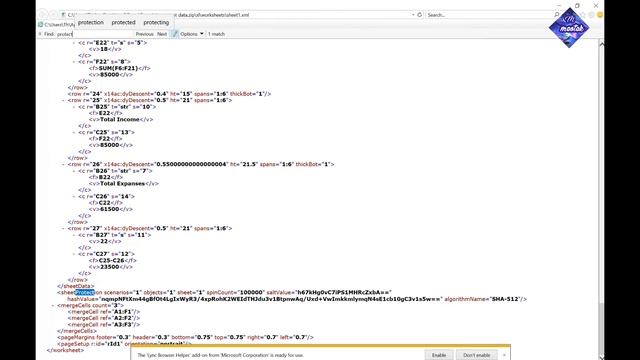Close the Find bar with the X icon
The height and width of the screenshot is (360, 640).
40,34
